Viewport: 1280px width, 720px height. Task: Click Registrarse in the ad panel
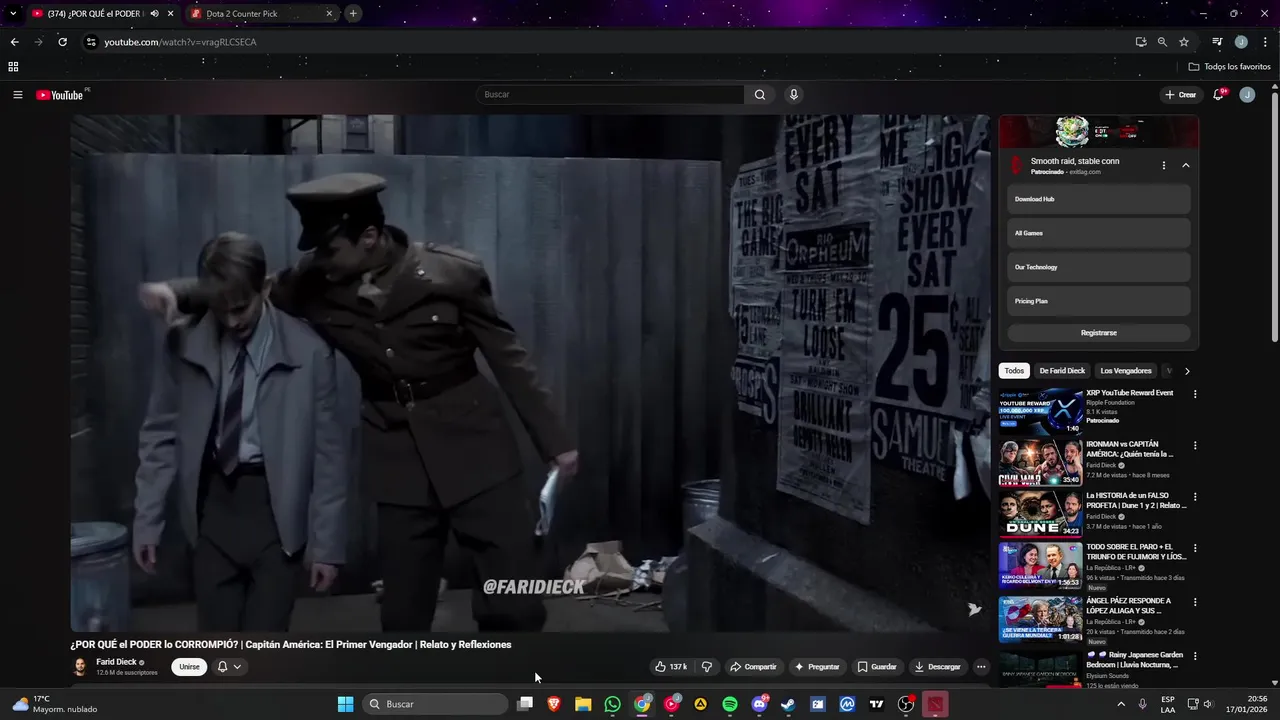coord(1099,333)
